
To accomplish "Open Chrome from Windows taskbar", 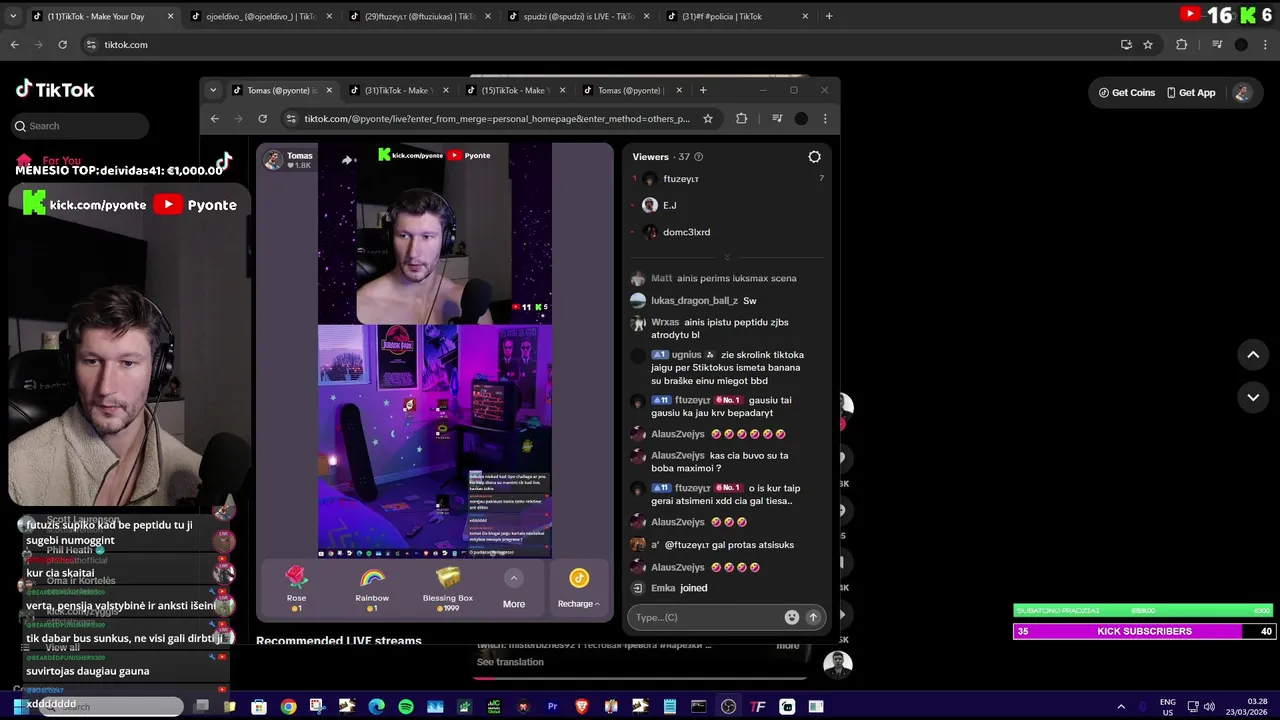I will coord(288,707).
